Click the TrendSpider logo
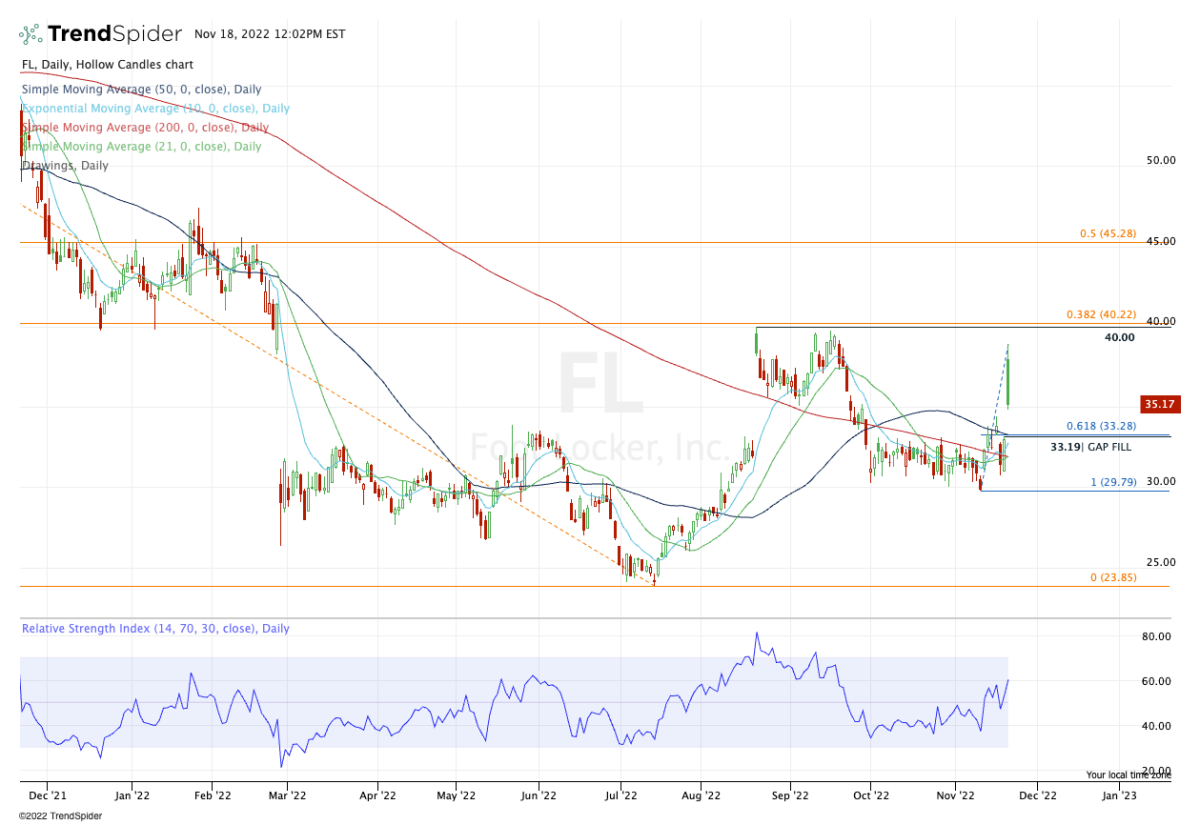The width and height of the screenshot is (1200, 825). pyautogui.click(x=100, y=34)
